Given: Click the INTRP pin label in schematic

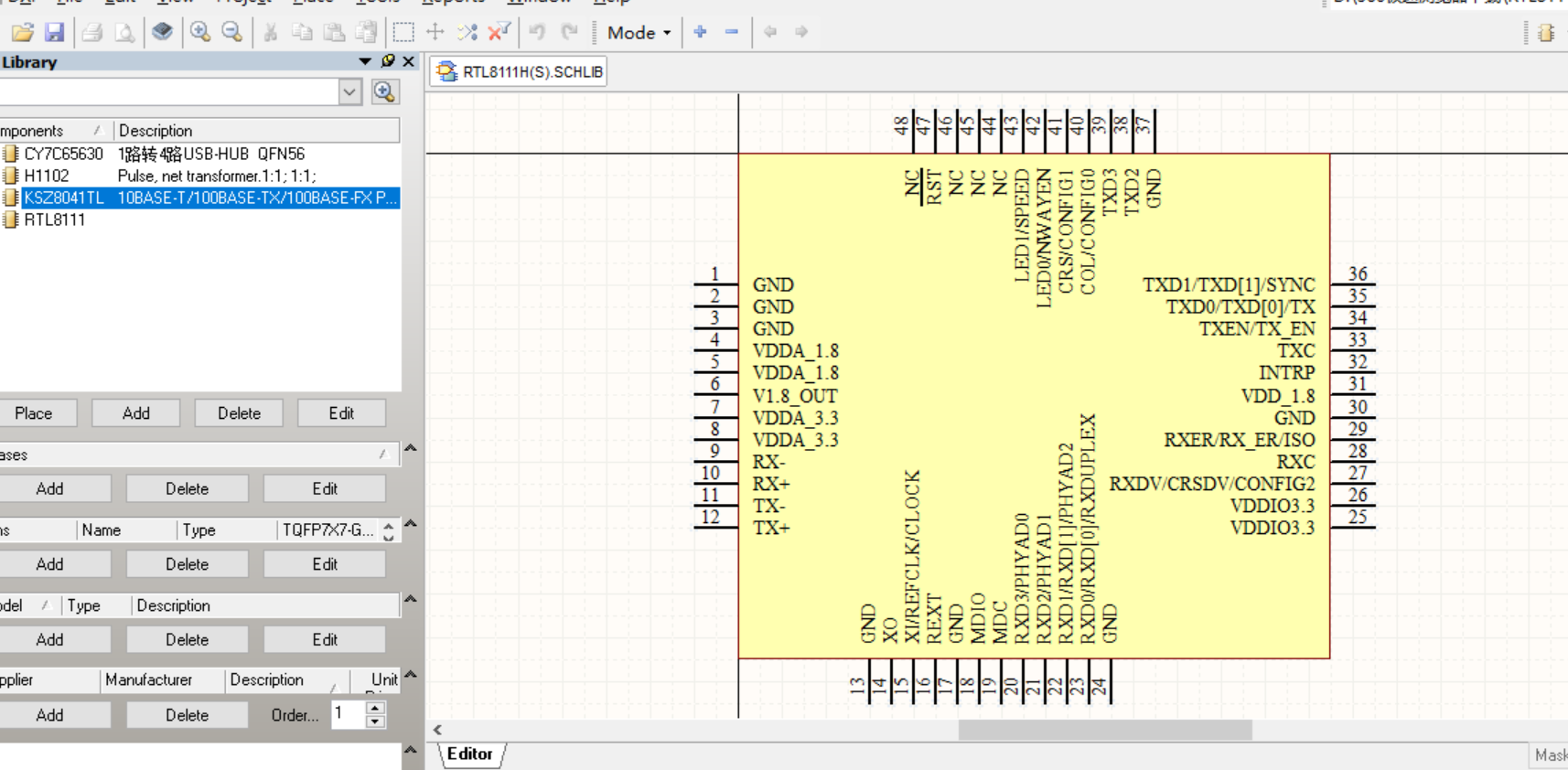Looking at the screenshot, I should coord(1286,373).
